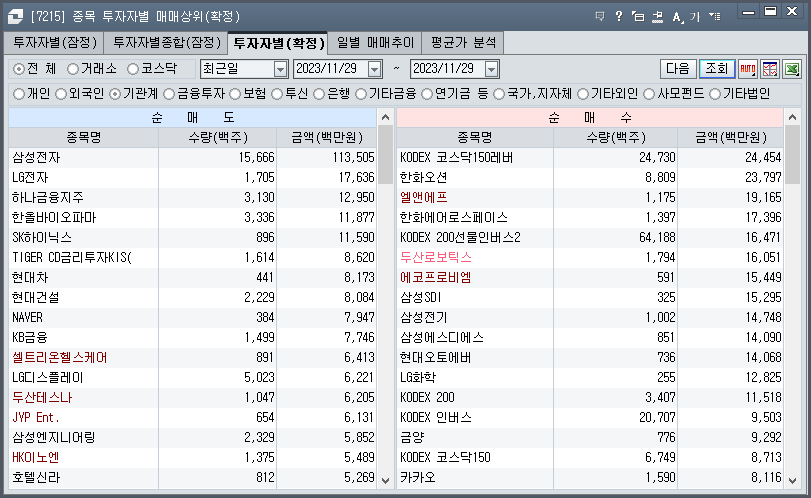Select 두산로보틱스 row
This screenshot has width=811, height=498.
pyautogui.click(x=590, y=258)
